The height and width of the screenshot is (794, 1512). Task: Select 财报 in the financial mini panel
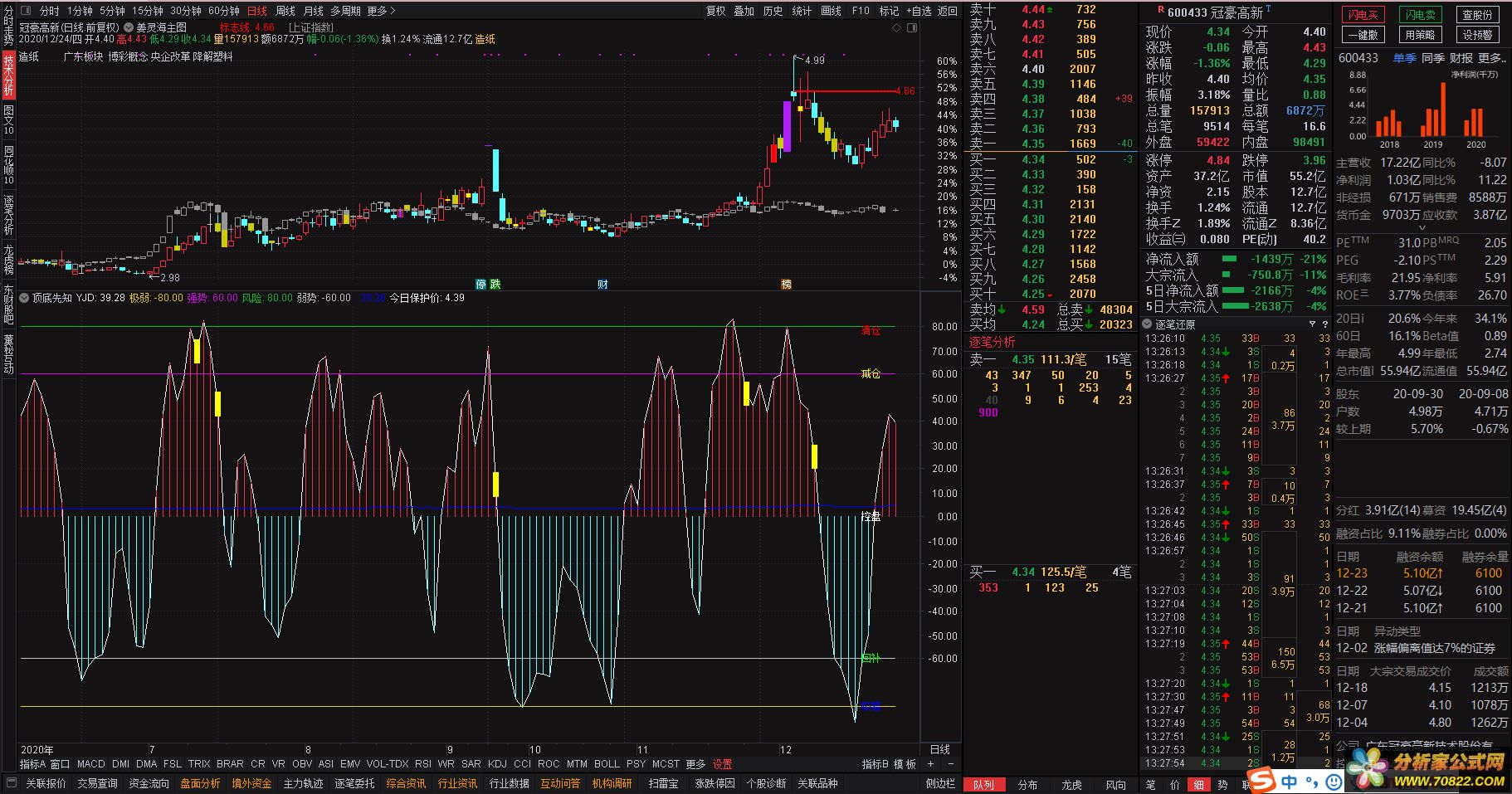(x=1461, y=58)
